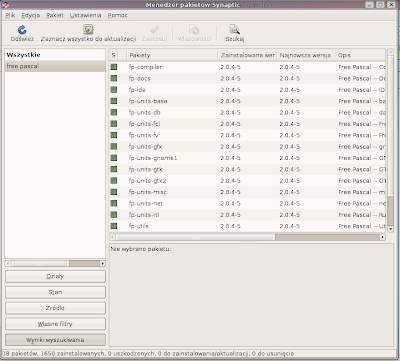Sort by Zainstalowana wersja column header
The width and height of the screenshot is (400, 361).
247,55
